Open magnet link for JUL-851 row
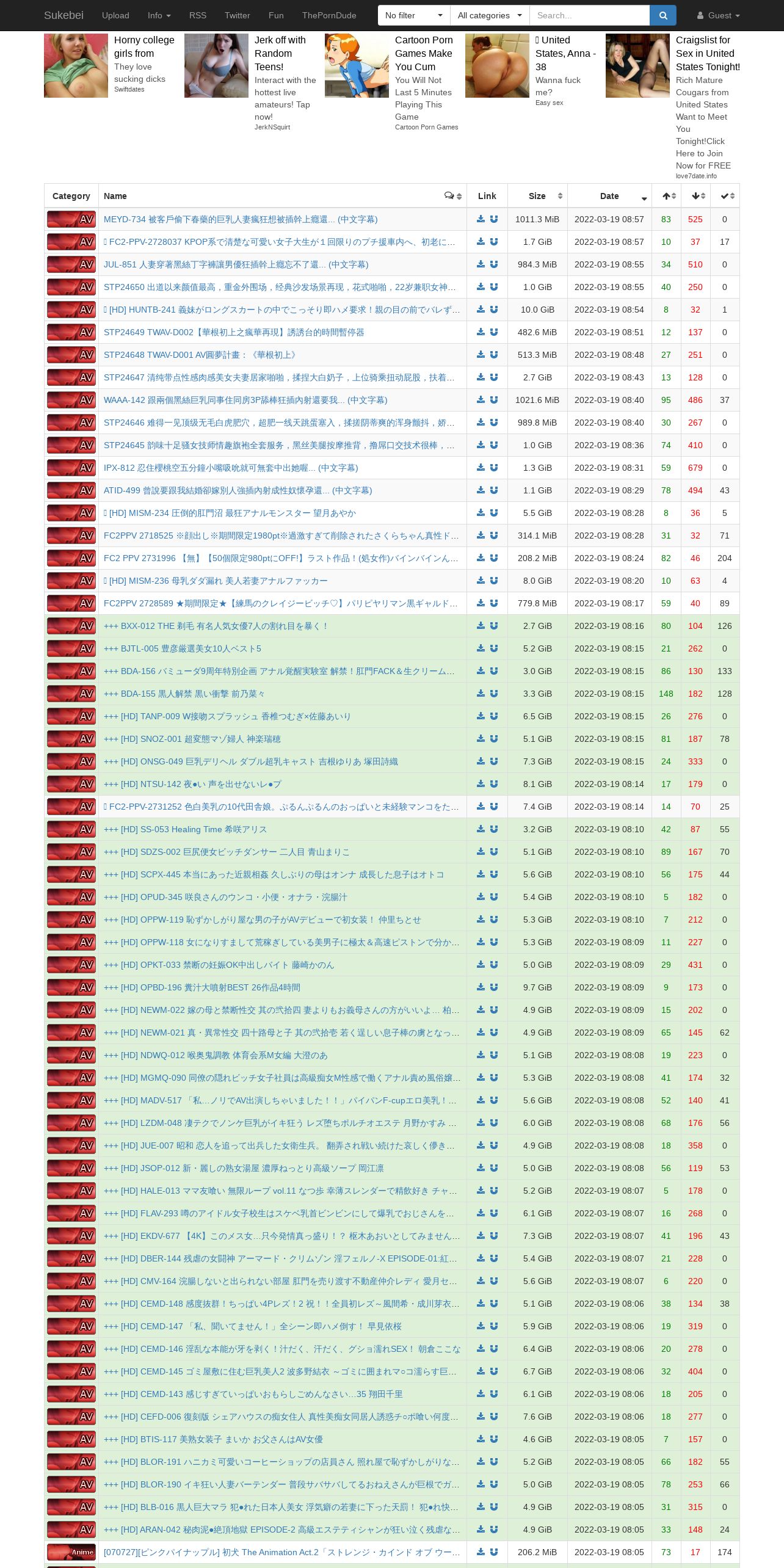This screenshot has height=1568, width=784. tap(494, 264)
